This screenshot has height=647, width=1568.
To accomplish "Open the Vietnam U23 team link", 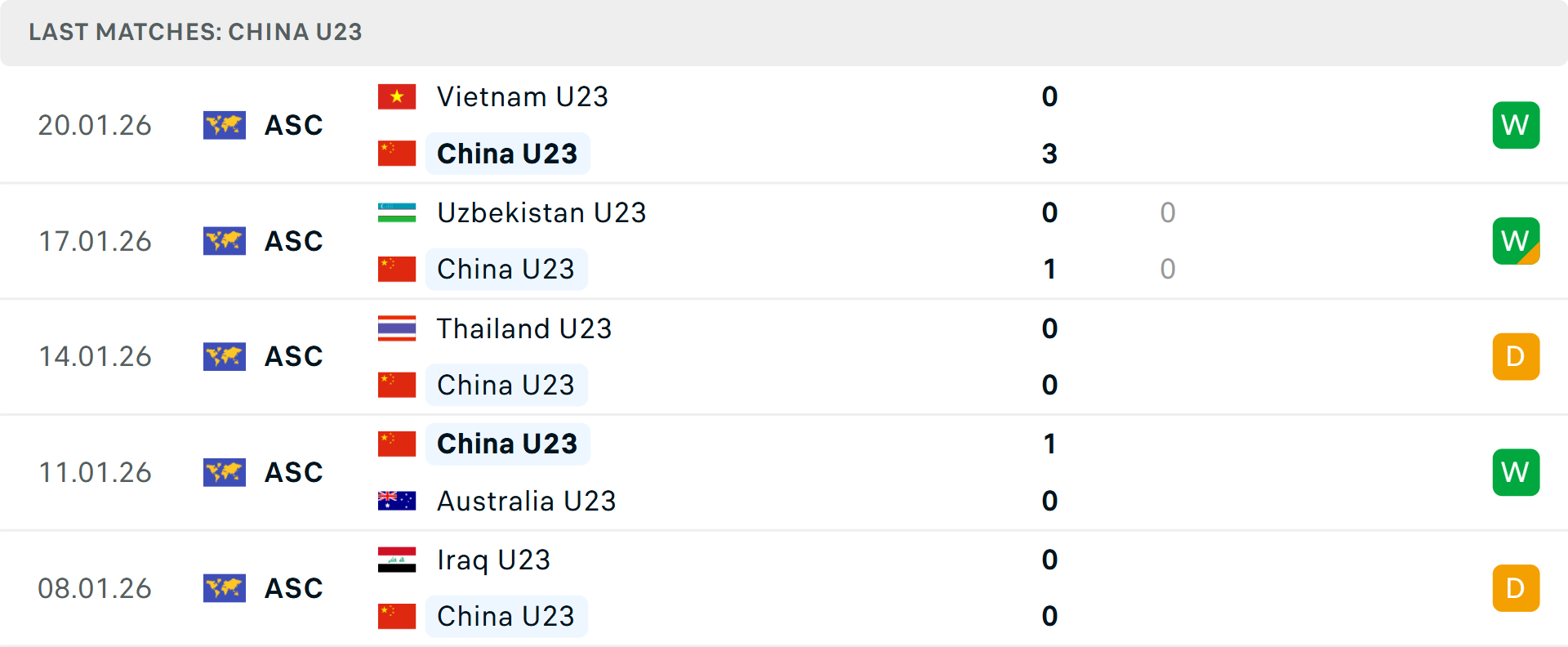I will (523, 97).
